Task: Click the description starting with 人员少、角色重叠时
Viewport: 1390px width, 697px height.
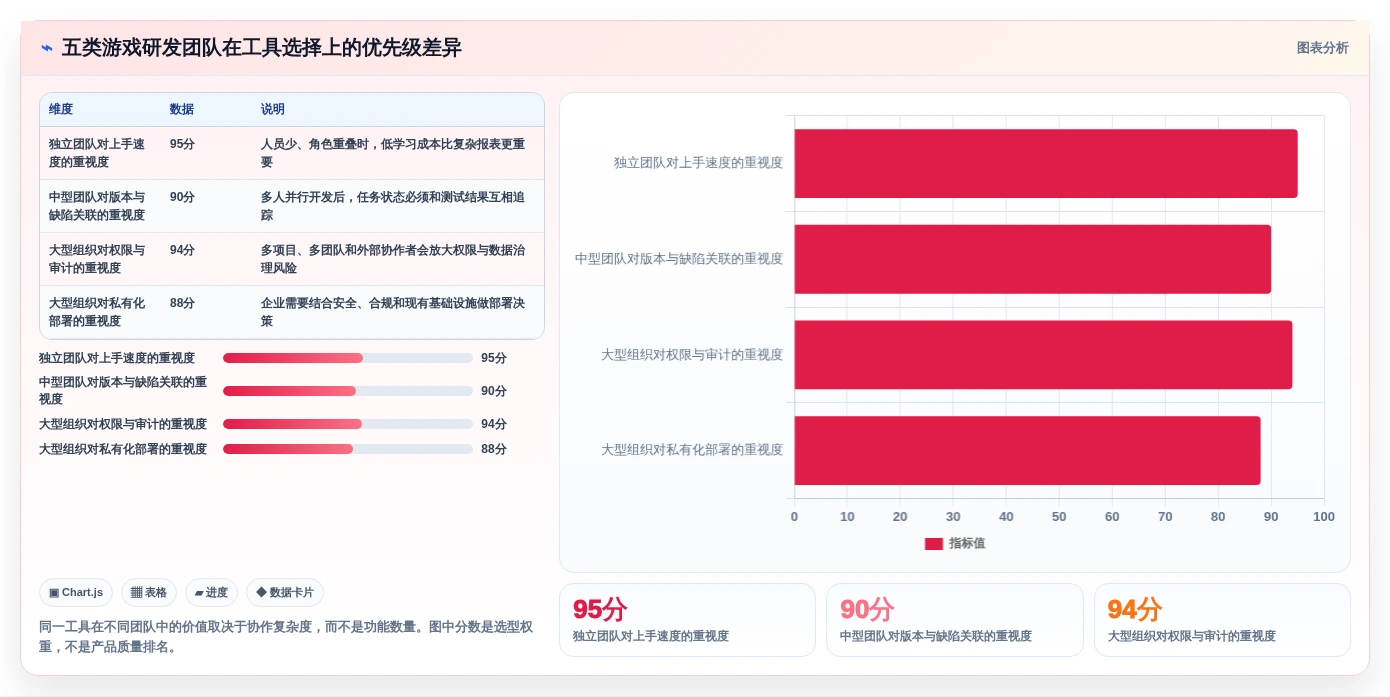Action: point(393,153)
